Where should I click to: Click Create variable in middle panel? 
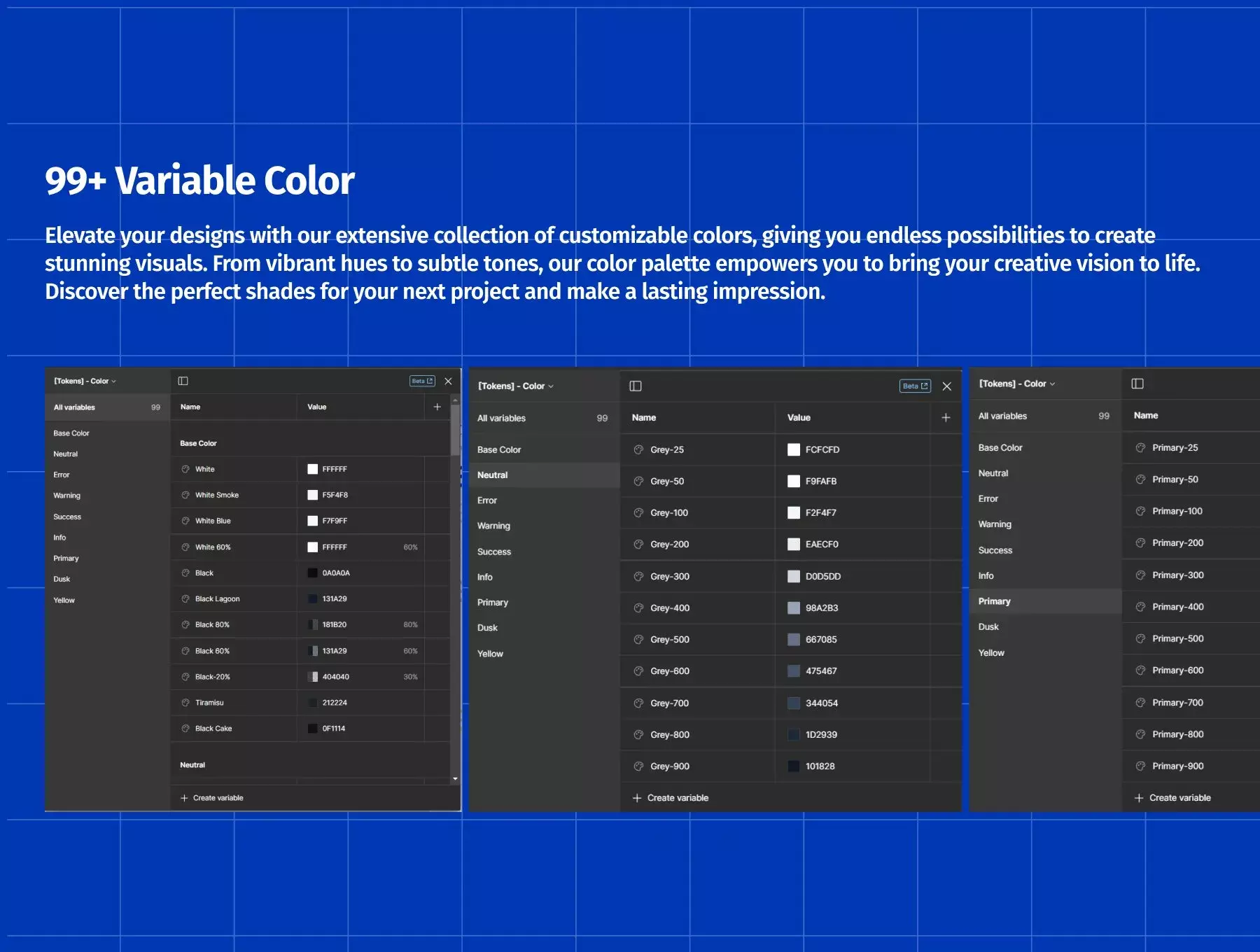click(671, 798)
